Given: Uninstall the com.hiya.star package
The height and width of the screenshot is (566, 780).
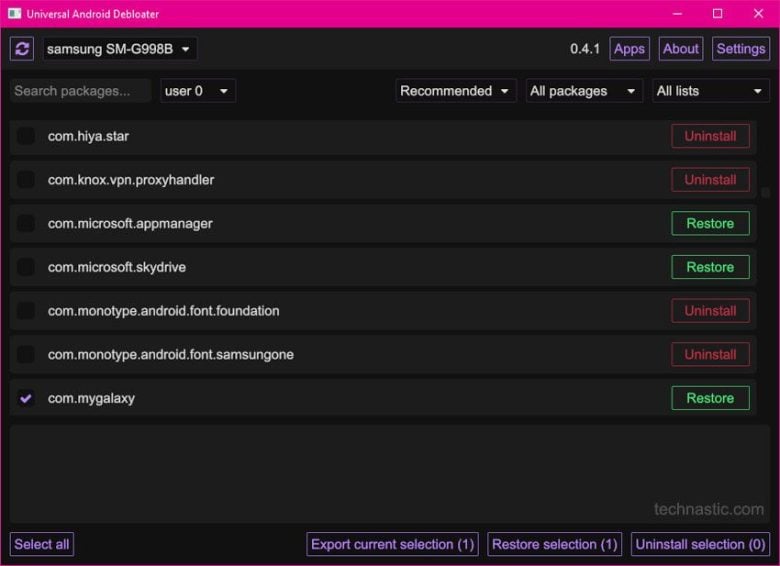Looking at the screenshot, I should tap(710, 136).
